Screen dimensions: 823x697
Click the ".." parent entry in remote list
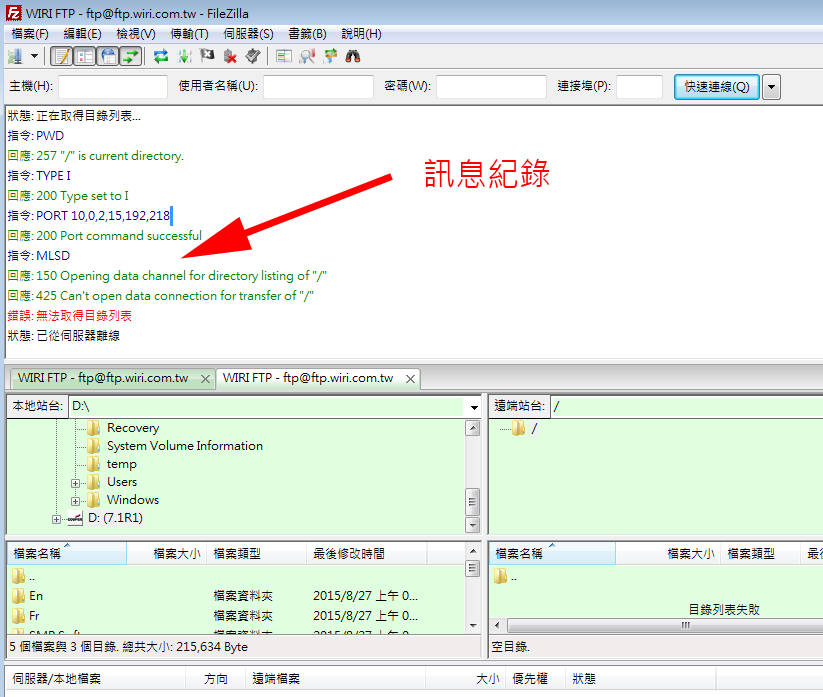514,578
